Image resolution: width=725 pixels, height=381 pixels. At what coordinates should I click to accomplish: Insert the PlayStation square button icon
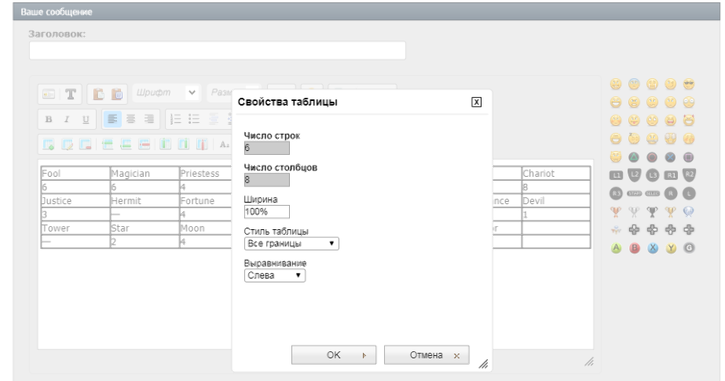[x=688, y=157]
